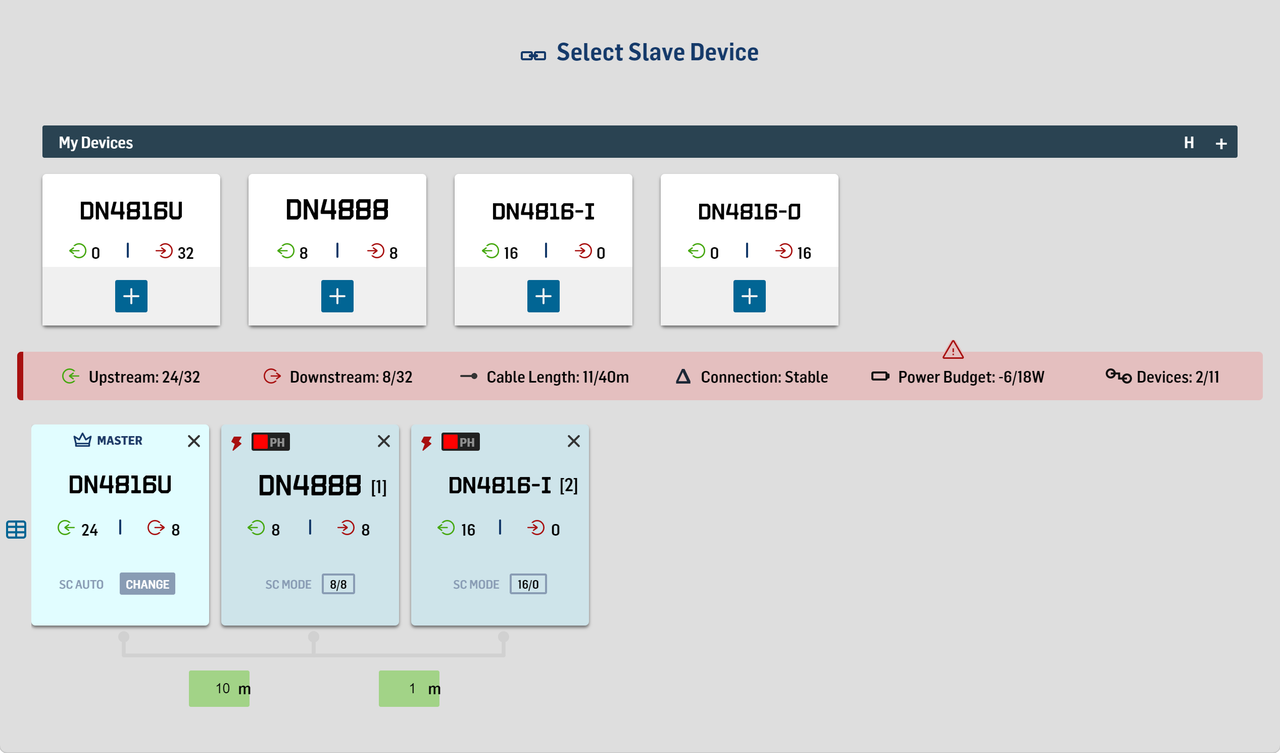The height and width of the screenshot is (753, 1280).
Task: Open SC MODE 8/8 selector
Action: tap(338, 584)
